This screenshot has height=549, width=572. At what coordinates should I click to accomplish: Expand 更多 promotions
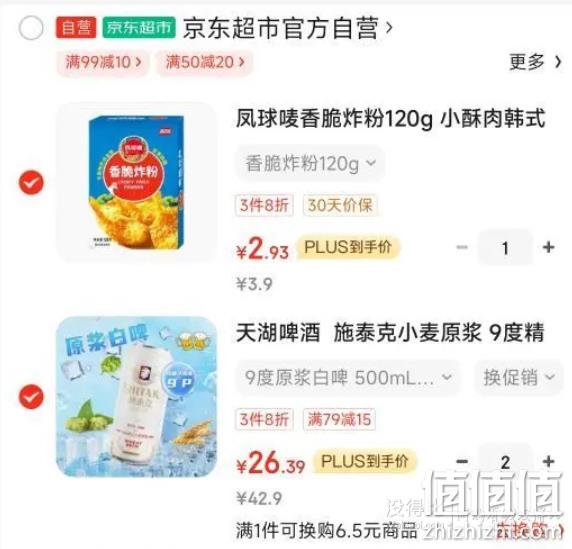click(535, 62)
